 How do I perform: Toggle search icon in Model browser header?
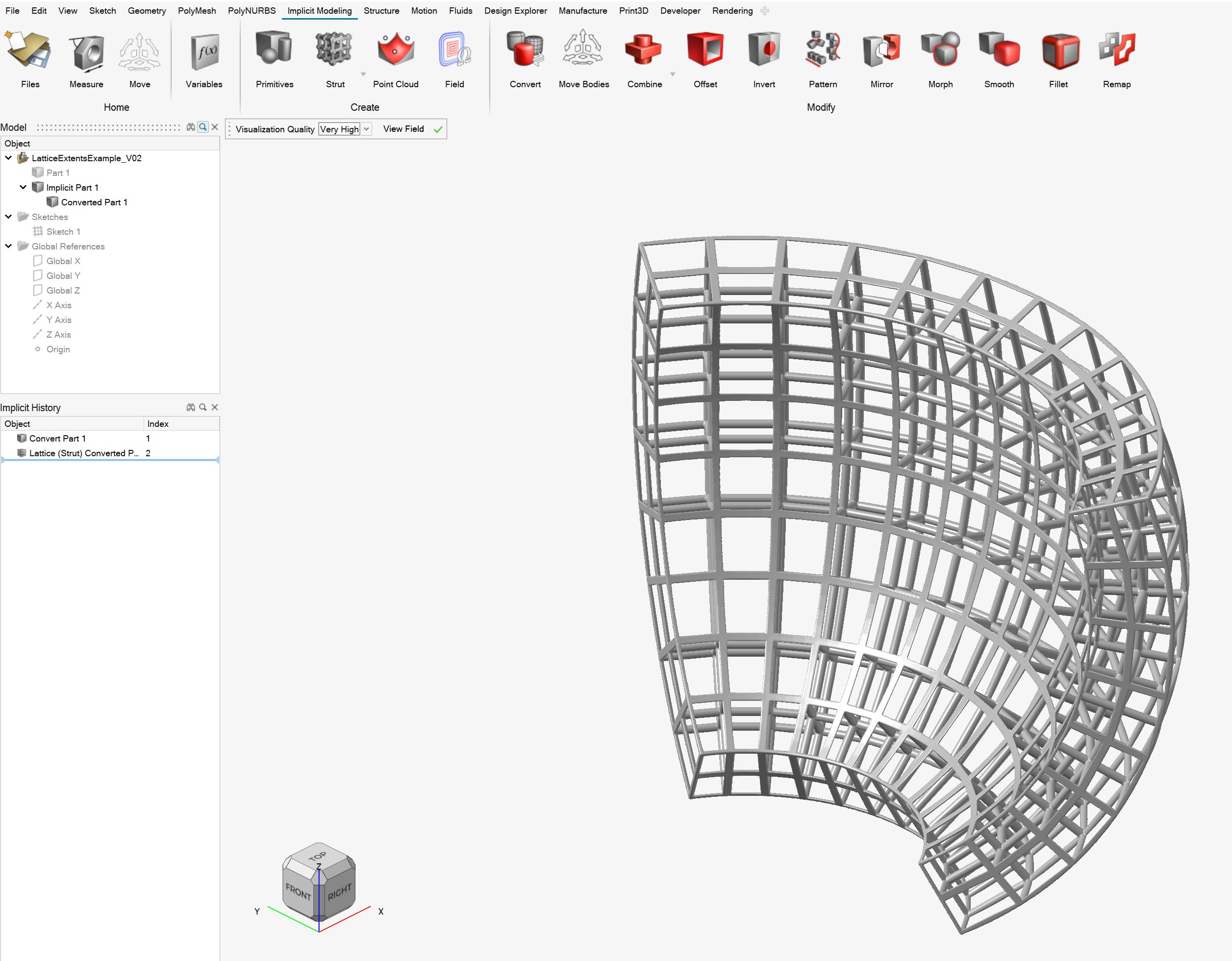[203, 127]
